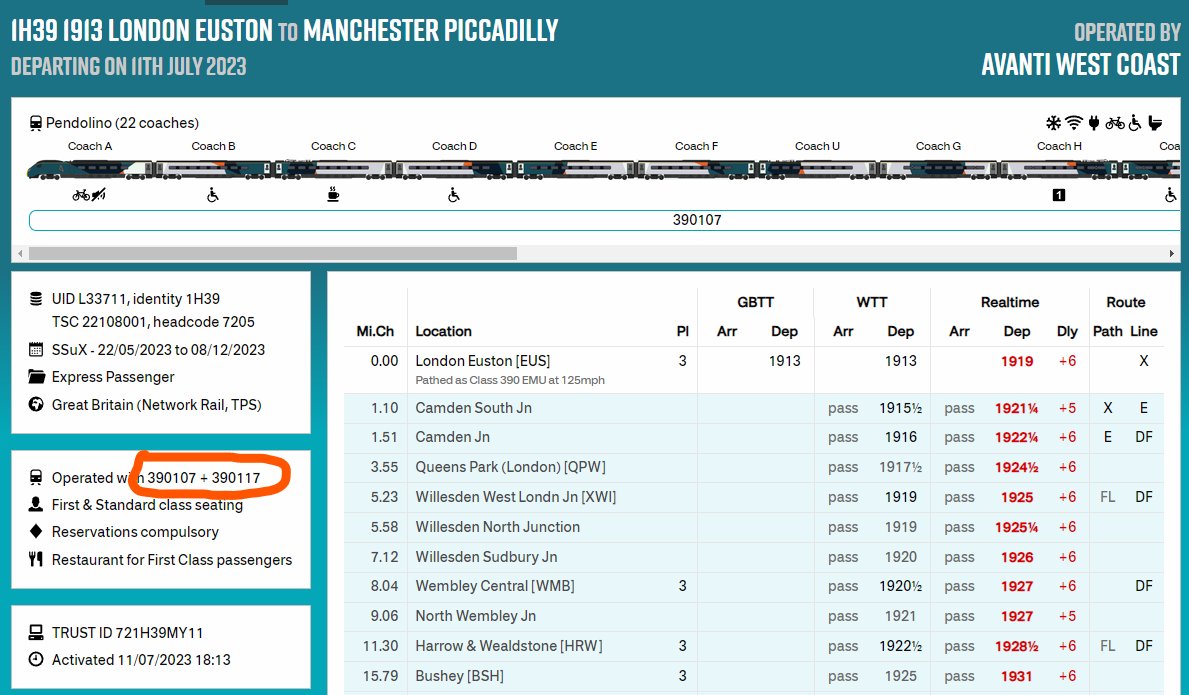Click the first class seat icon at top right
Screen dimensions: 1189x695
(x=1155, y=123)
